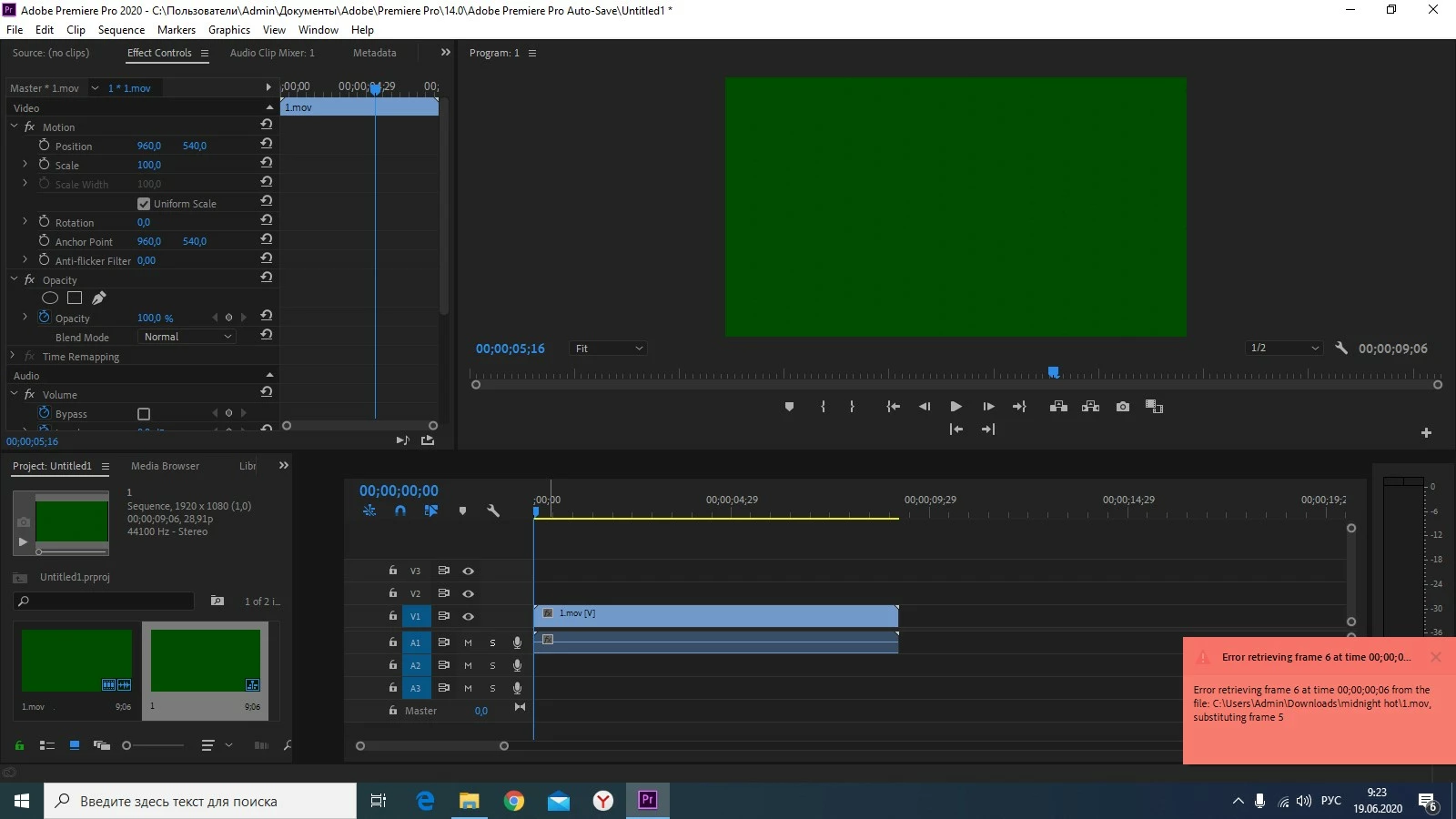Add a marker in the timeline
This screenshot has height=819, width=1456.
(x=462, y=511)
